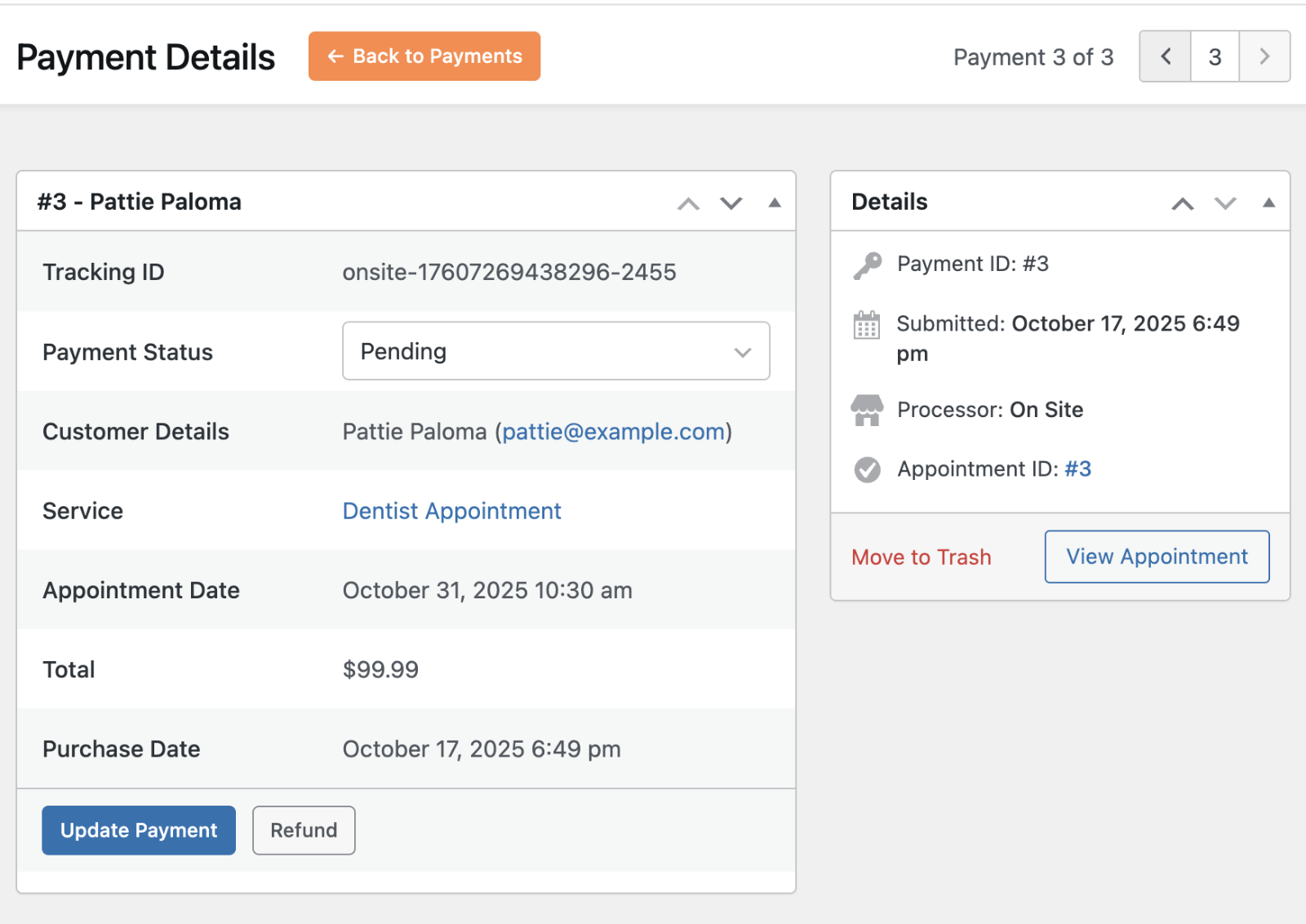Click the storefront icon beside Processor
Screen dimensions: 1306x924
867,410
